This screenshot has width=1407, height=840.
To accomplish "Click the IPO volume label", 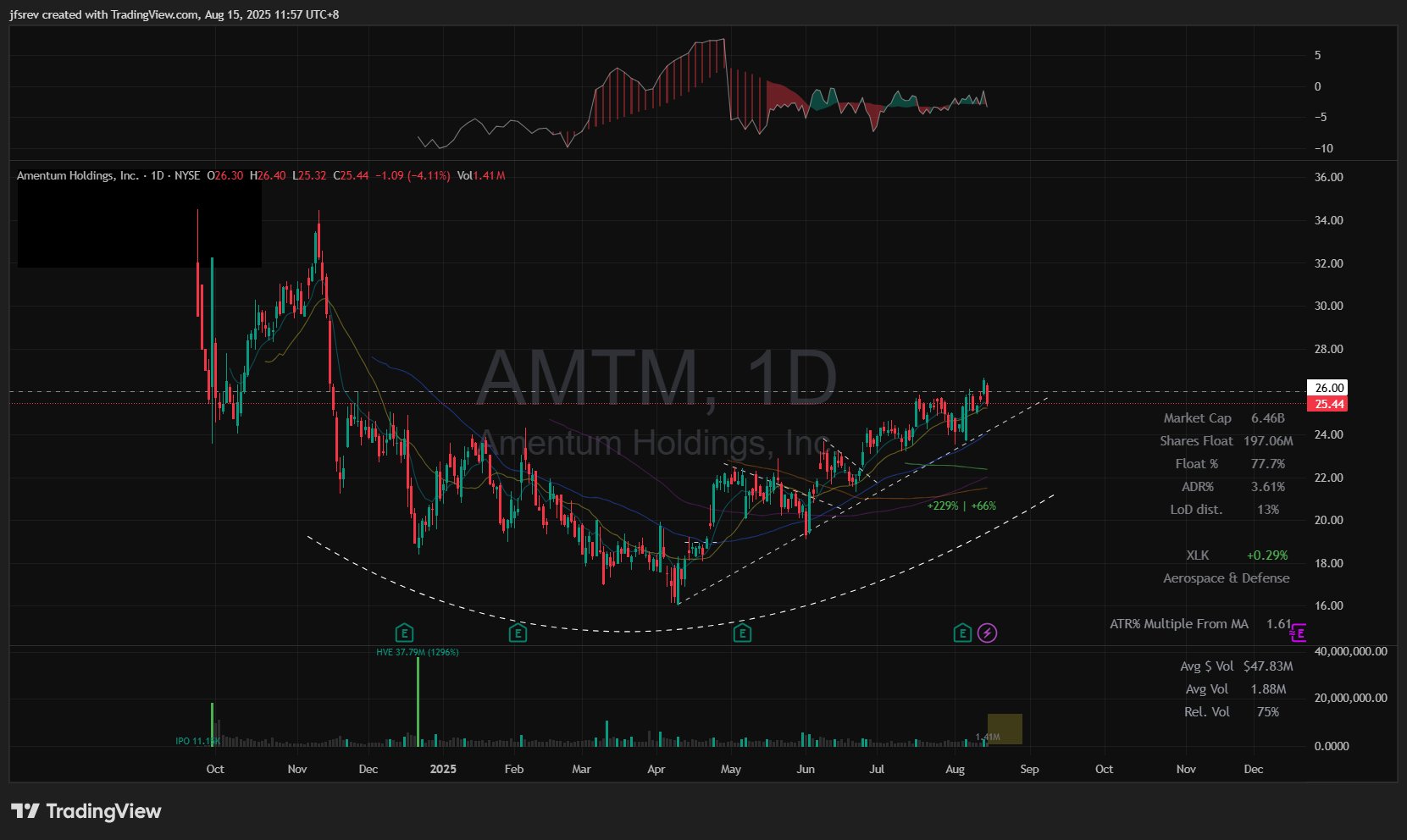I will pos(197,741).
